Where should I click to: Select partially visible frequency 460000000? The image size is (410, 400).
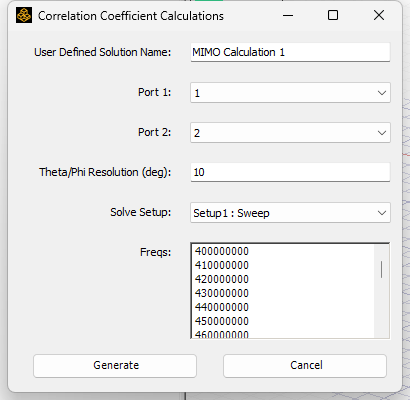pyautogui.click(x=222, y=334)
